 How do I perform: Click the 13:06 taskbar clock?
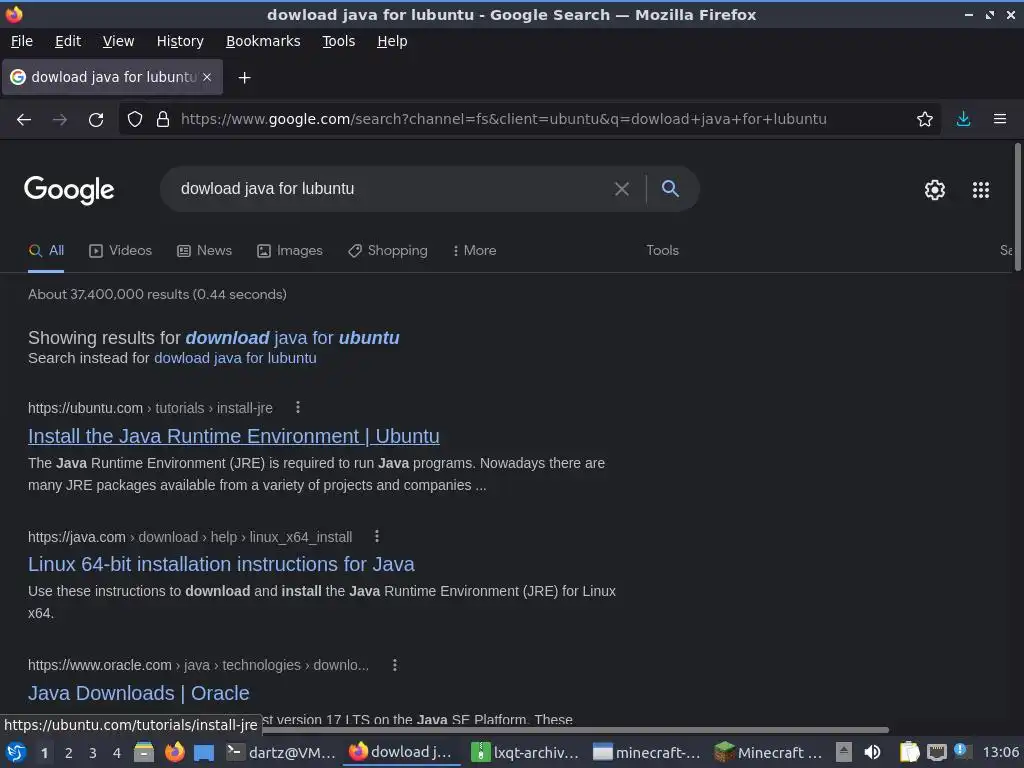(x=1000, y=753)
